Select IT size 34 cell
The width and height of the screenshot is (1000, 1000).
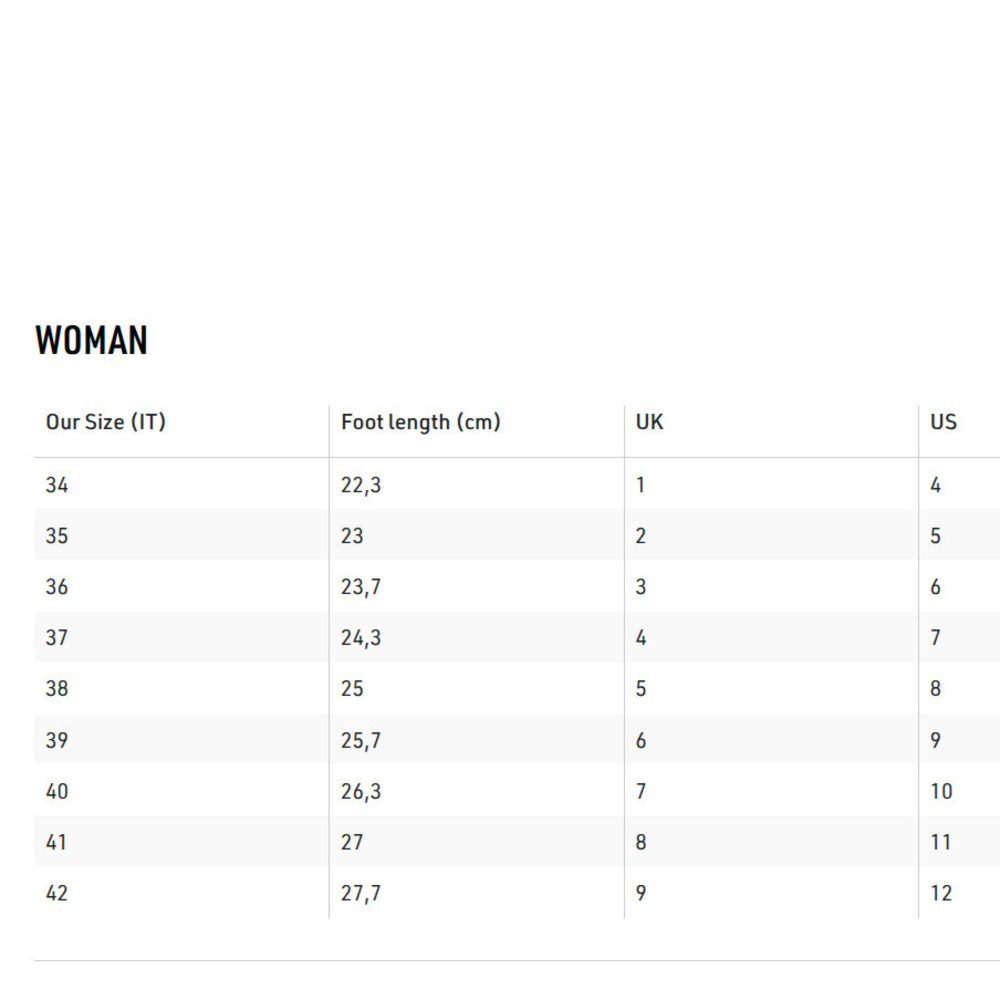point(57,485)
